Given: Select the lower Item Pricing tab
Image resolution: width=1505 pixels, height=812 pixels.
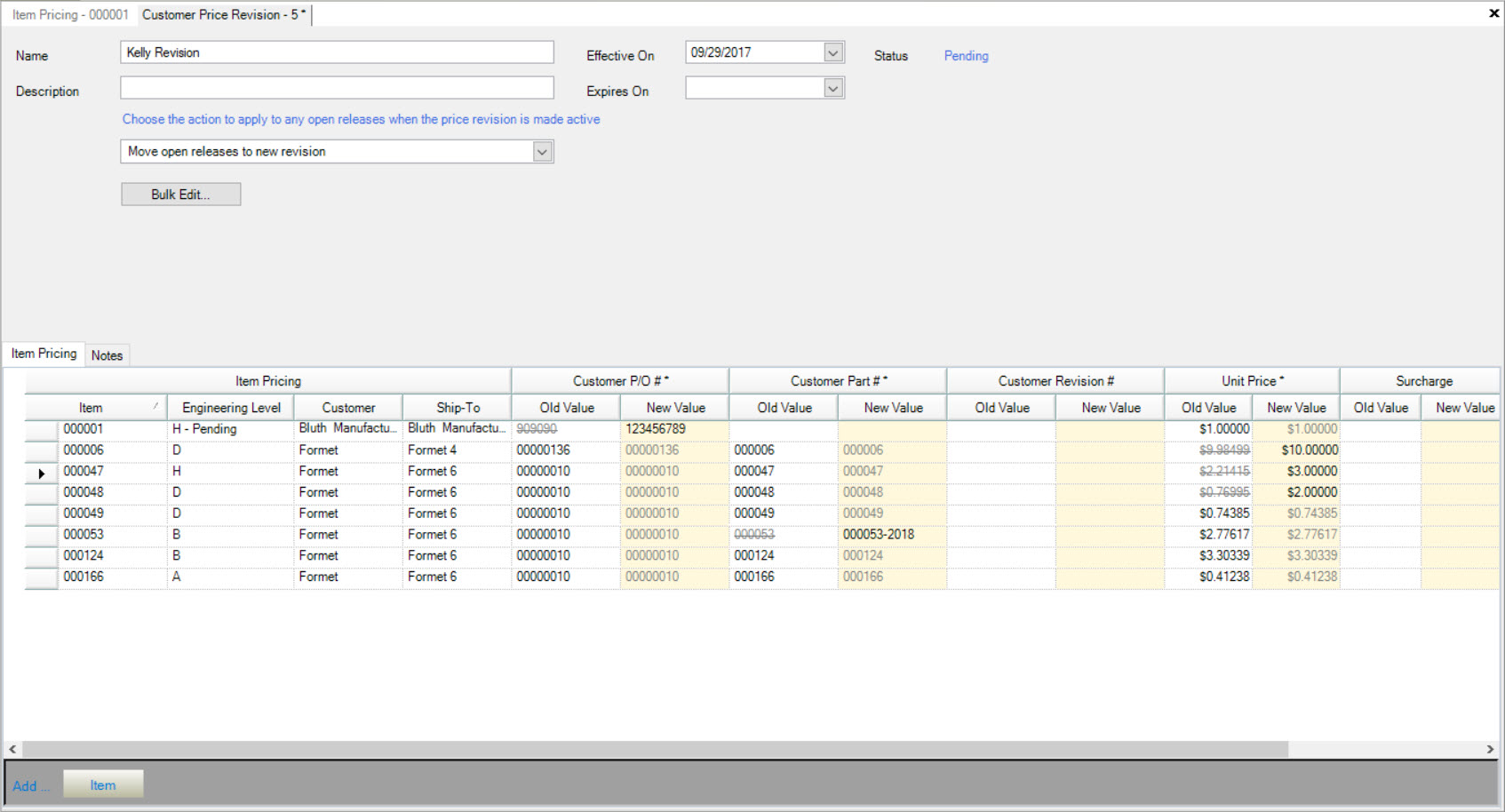Looking at the screenshot, I should tap(44, 354).
